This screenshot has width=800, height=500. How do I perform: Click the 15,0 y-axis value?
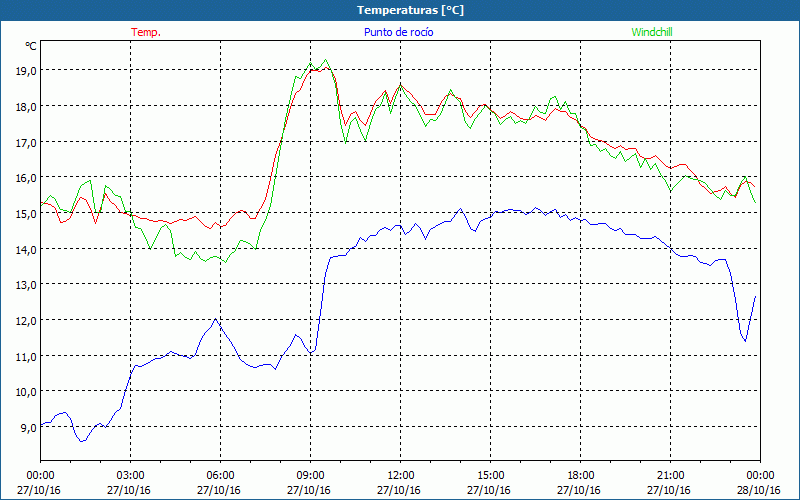pos(27,213)
